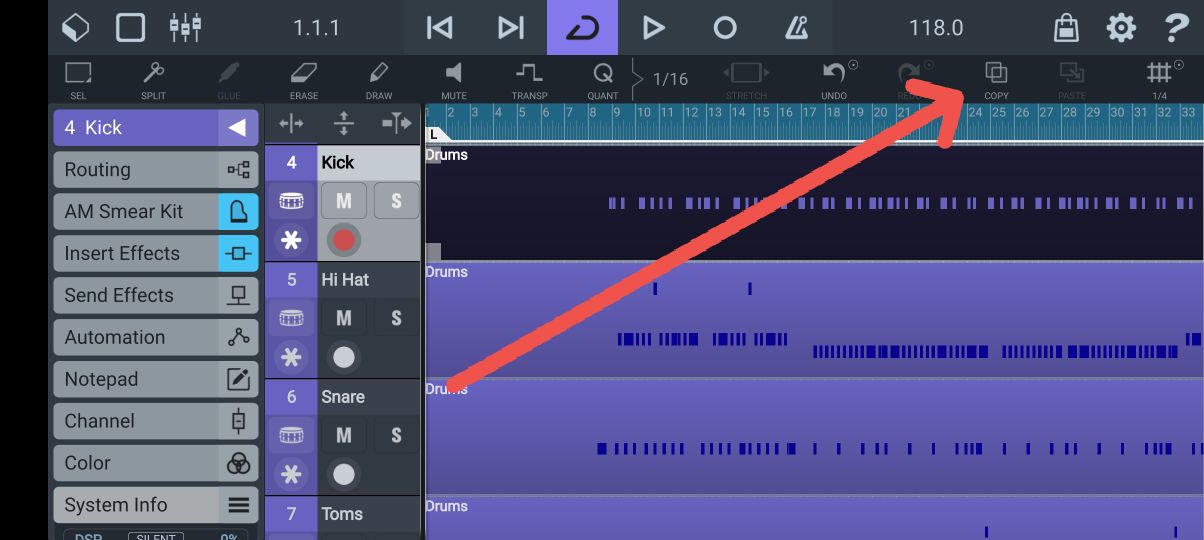Screen dimensions: 1204x540
Task: Mute the Snare track
Action: (x=344, y=435)
